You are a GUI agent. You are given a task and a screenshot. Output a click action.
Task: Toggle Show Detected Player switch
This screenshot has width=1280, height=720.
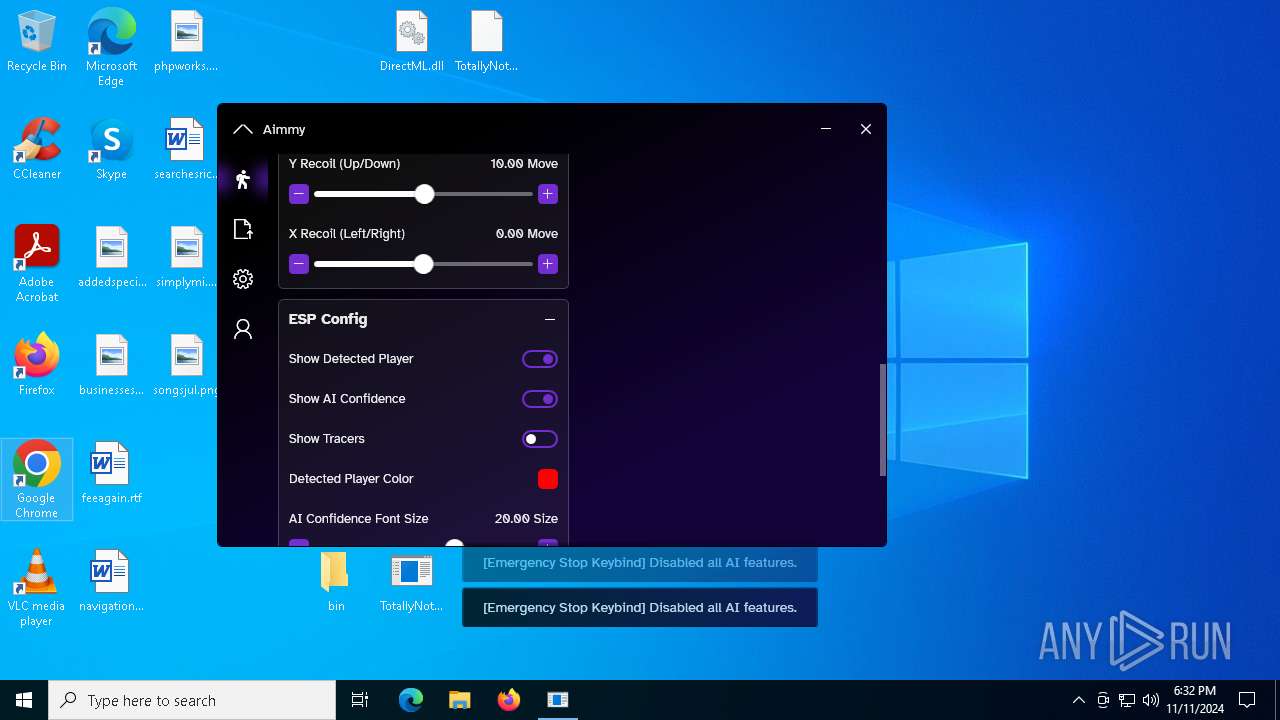click(x=540, y=359)
